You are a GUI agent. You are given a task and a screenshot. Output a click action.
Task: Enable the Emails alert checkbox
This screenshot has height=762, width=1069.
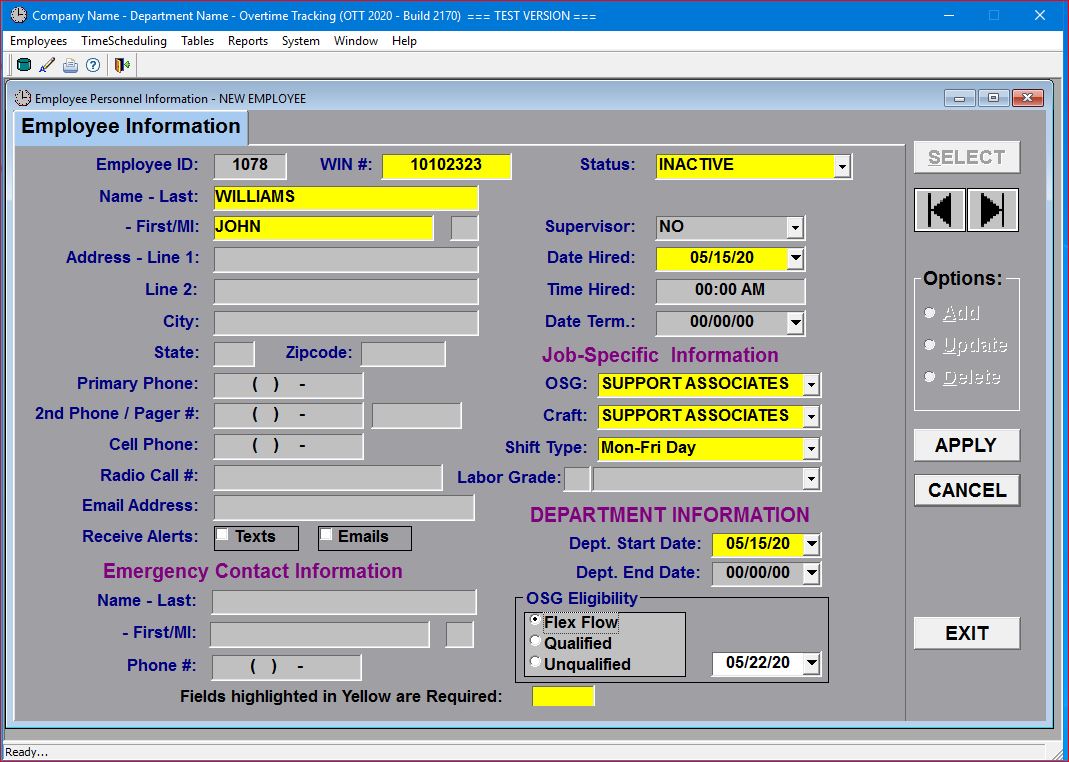click(x=326, y=536)
